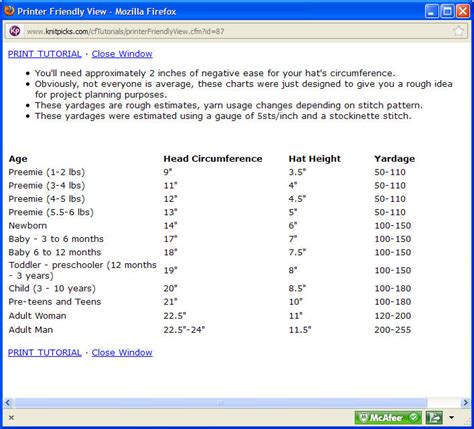Click the Firefox logo in the title bar
474x429 pixels.
(x=9, y=11)
